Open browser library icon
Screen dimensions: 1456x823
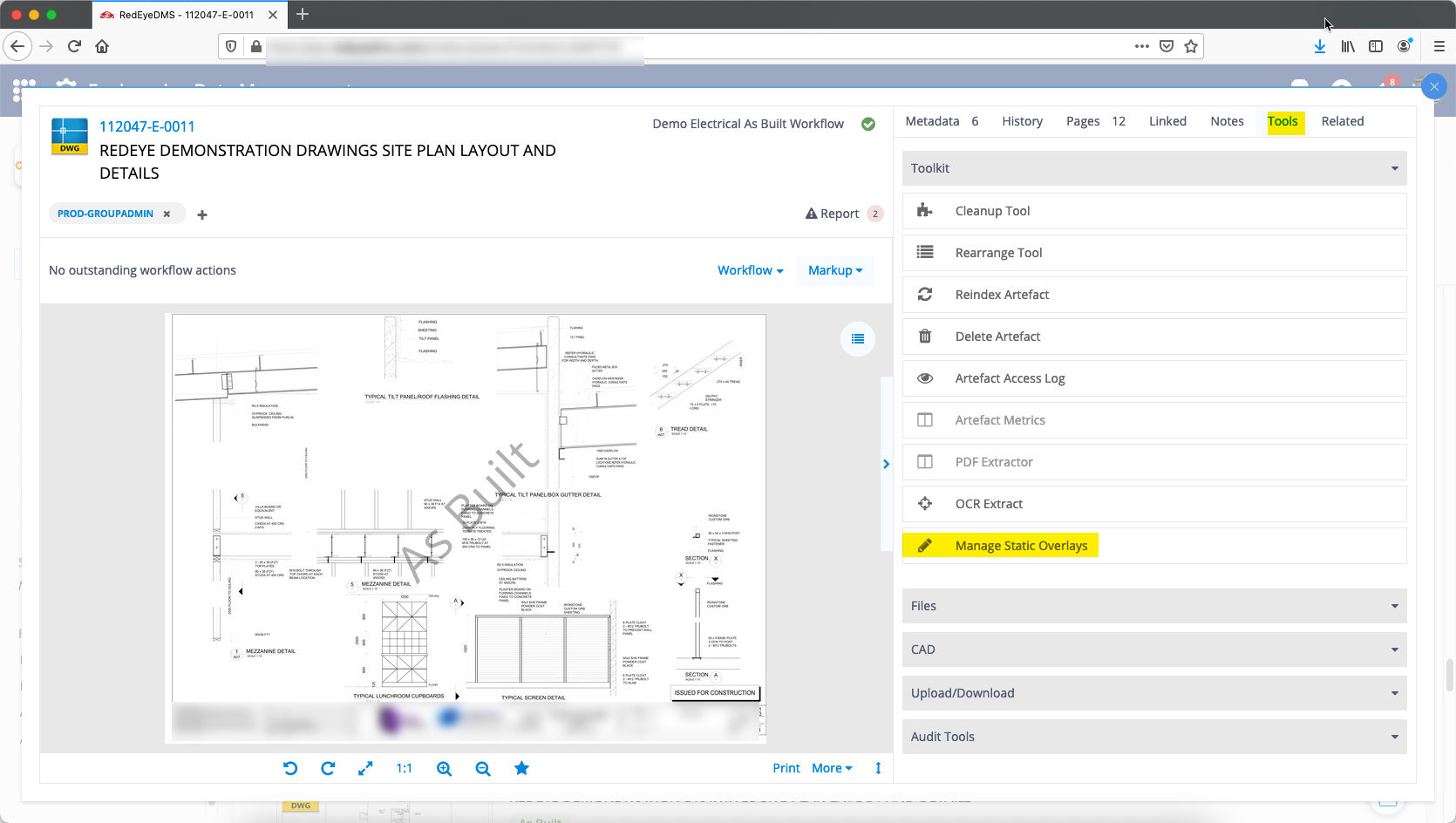tap(1348, 46)
